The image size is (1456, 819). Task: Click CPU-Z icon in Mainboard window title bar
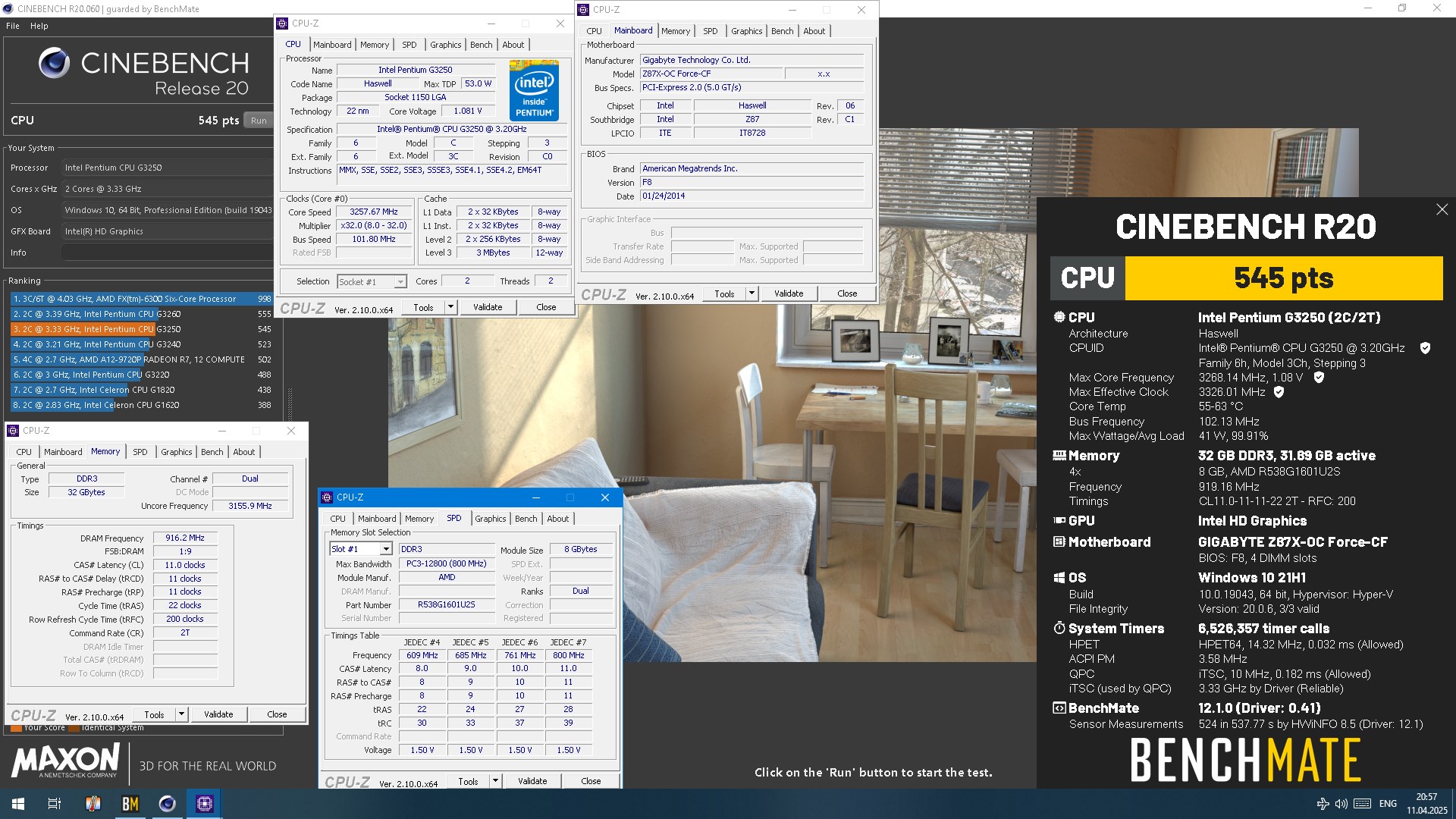pyautogui.click(x=583, y=10)
